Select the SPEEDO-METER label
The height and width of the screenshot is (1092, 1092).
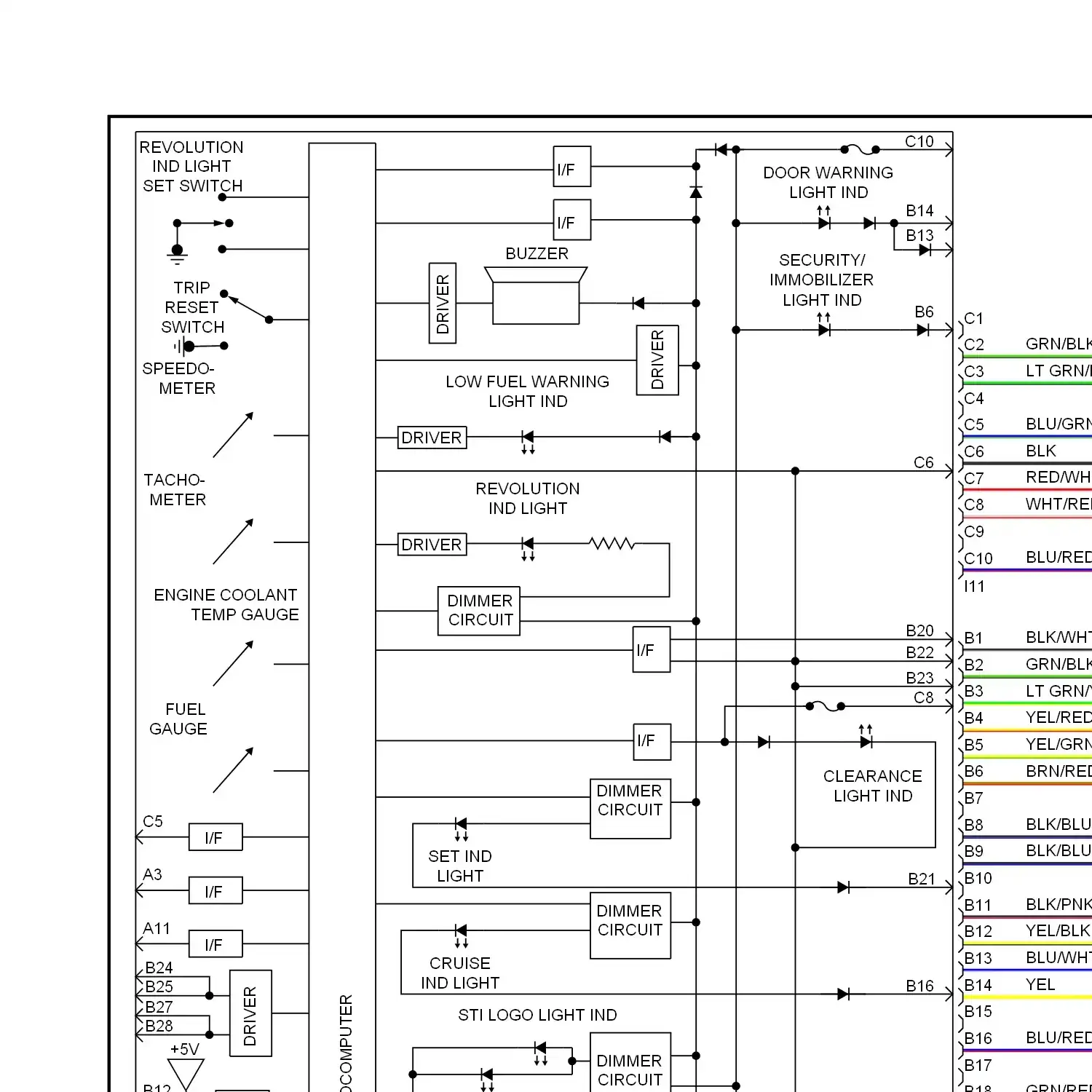[x=179, y=378]
